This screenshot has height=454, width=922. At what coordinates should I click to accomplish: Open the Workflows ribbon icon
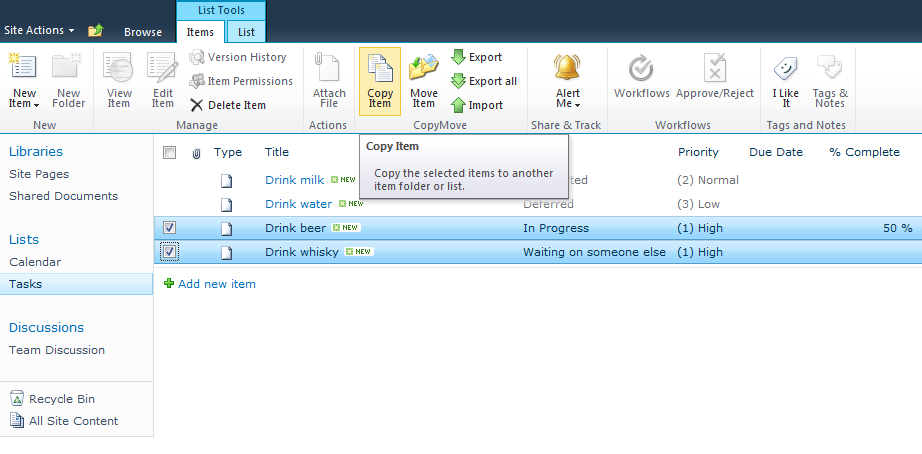tap(641, 69)
